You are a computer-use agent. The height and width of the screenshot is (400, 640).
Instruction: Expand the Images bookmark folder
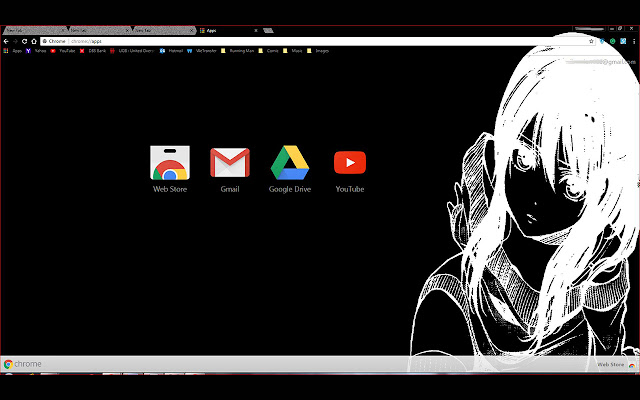point(318,51)
